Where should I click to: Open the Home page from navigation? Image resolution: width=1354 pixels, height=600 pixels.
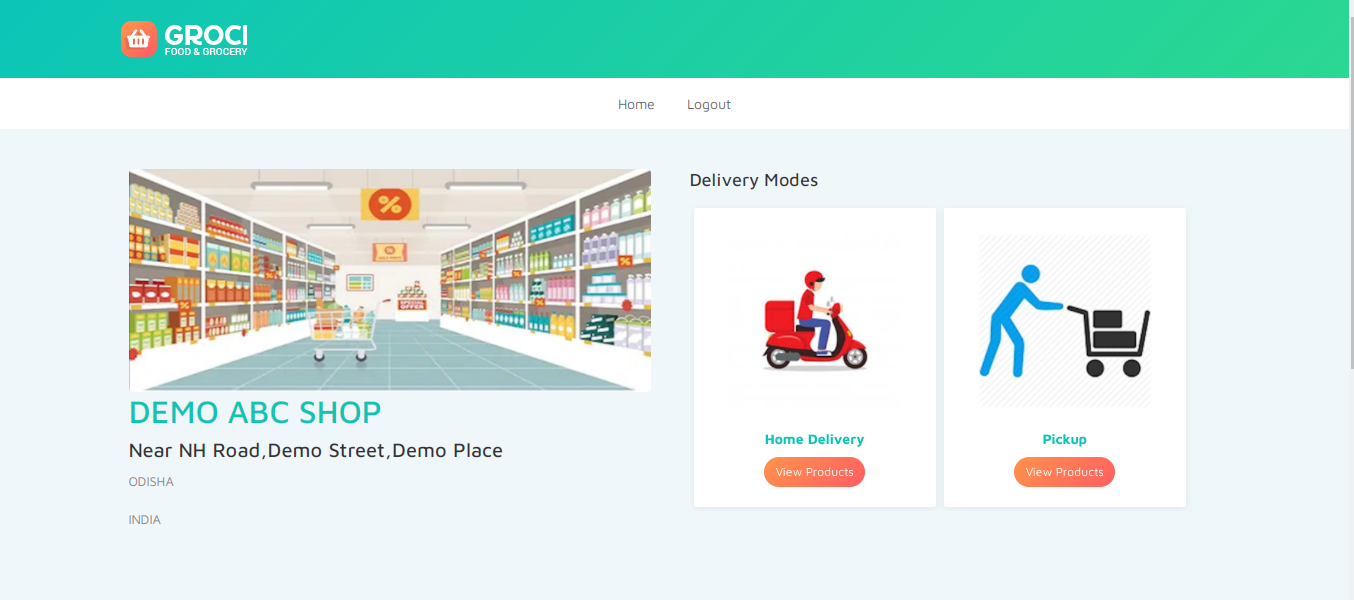pyautogui.click(x=636, y=104)
